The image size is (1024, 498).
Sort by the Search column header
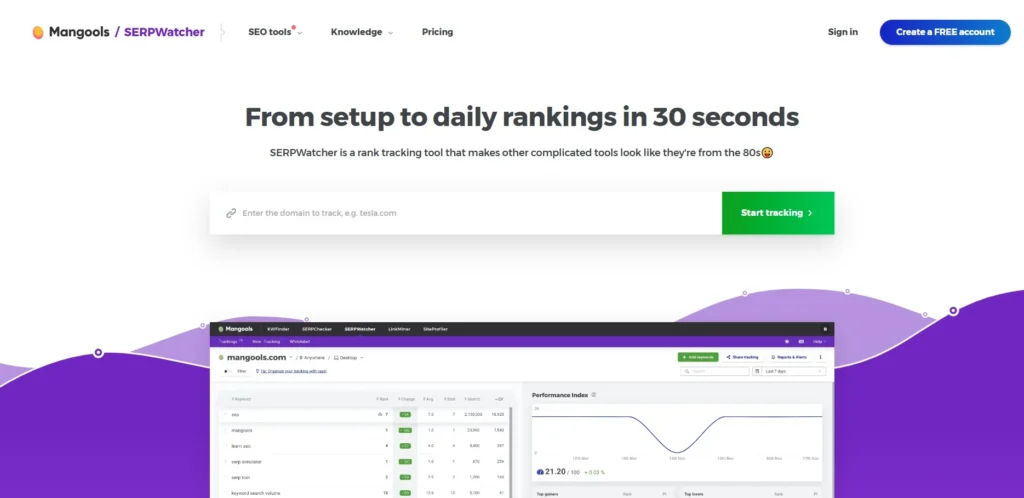tap(473, 399)
